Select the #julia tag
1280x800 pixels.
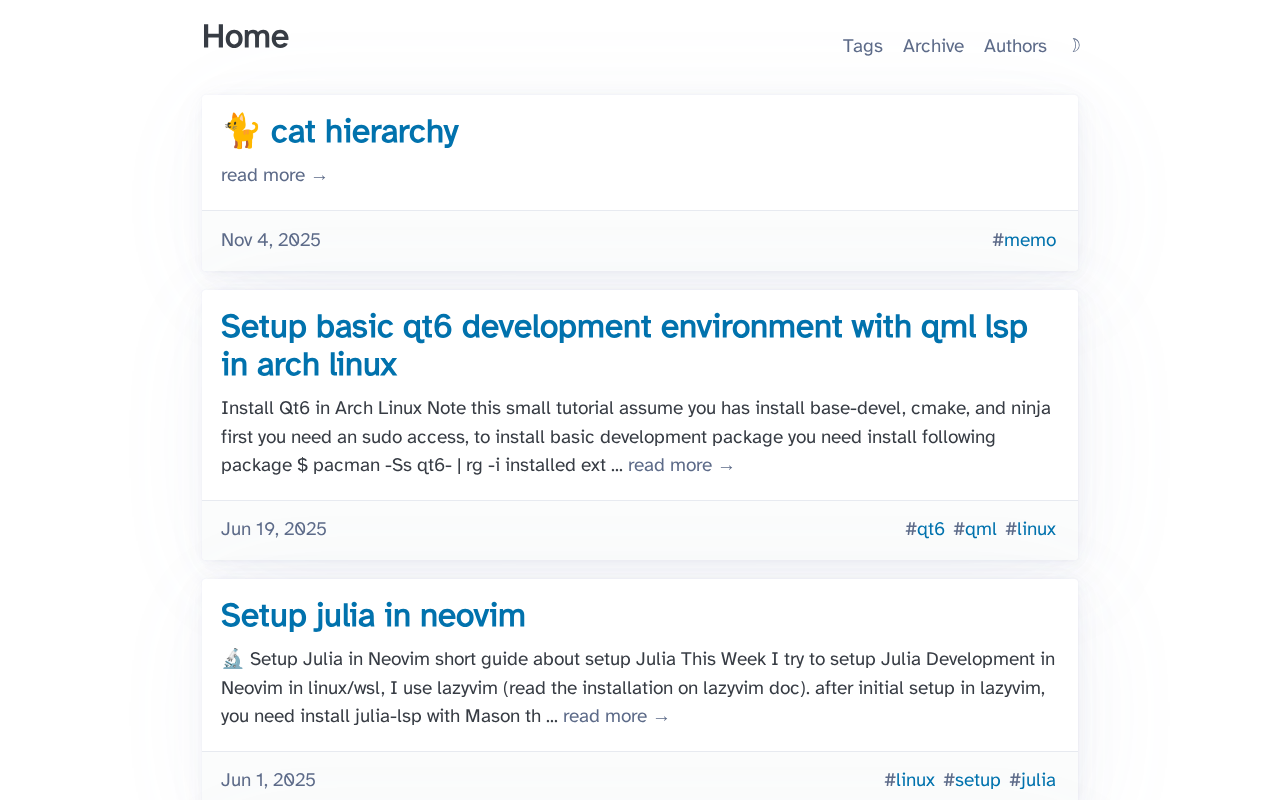[x=1033, y=780]
